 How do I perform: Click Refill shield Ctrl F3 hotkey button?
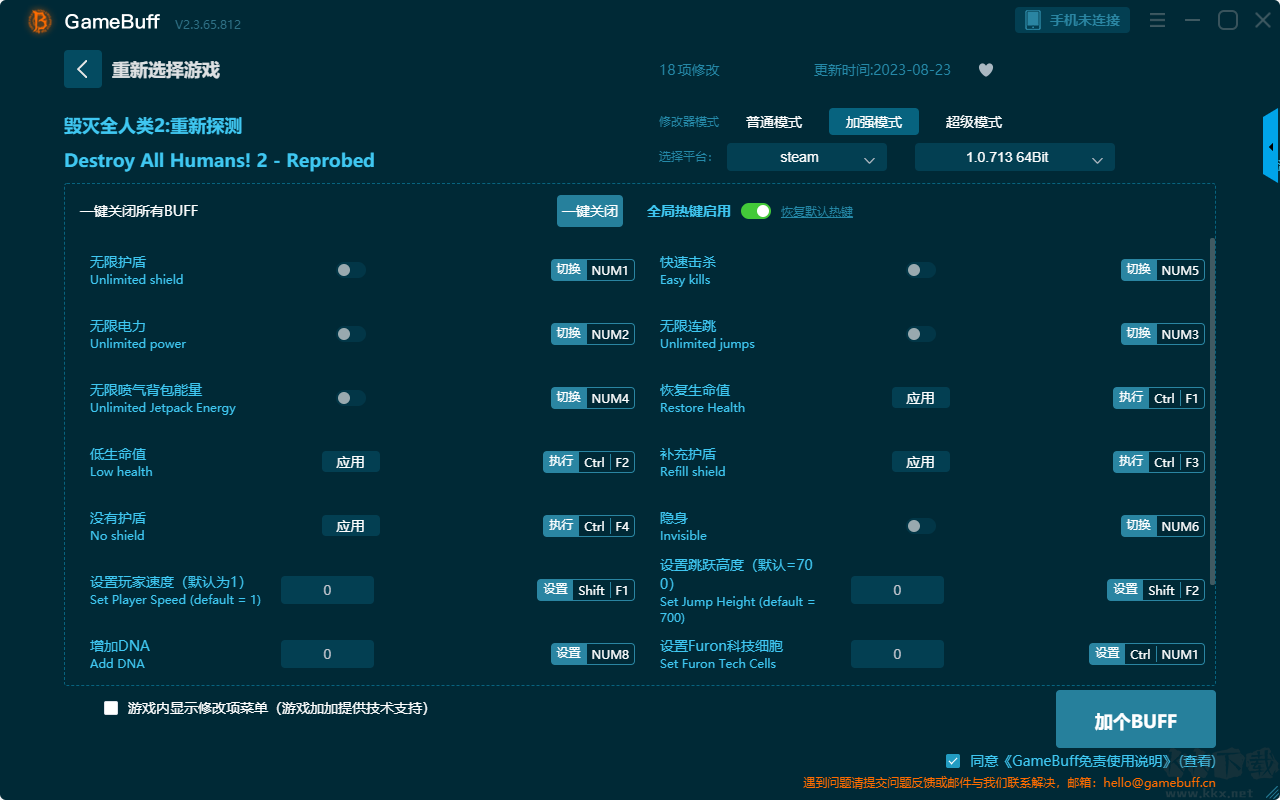(x=1159, y=462)
